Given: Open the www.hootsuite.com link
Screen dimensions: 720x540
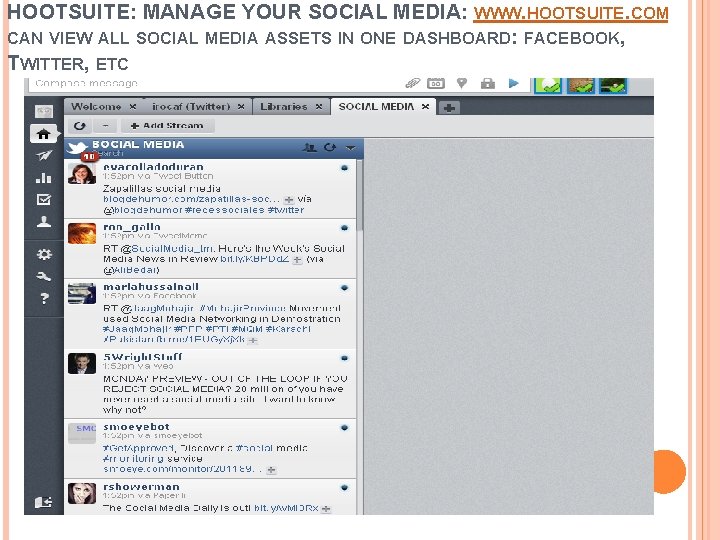Looking at the screenshot, I should pyautogui.click(x=571, y=12).
